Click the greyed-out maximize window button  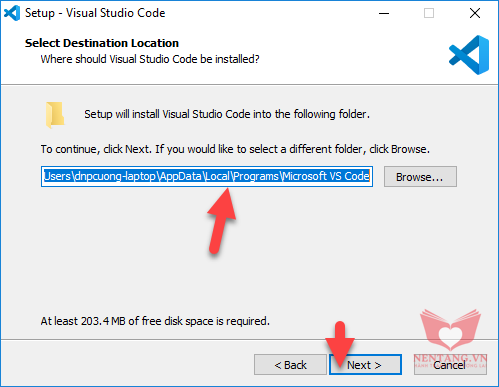click(x=429, y=13)
